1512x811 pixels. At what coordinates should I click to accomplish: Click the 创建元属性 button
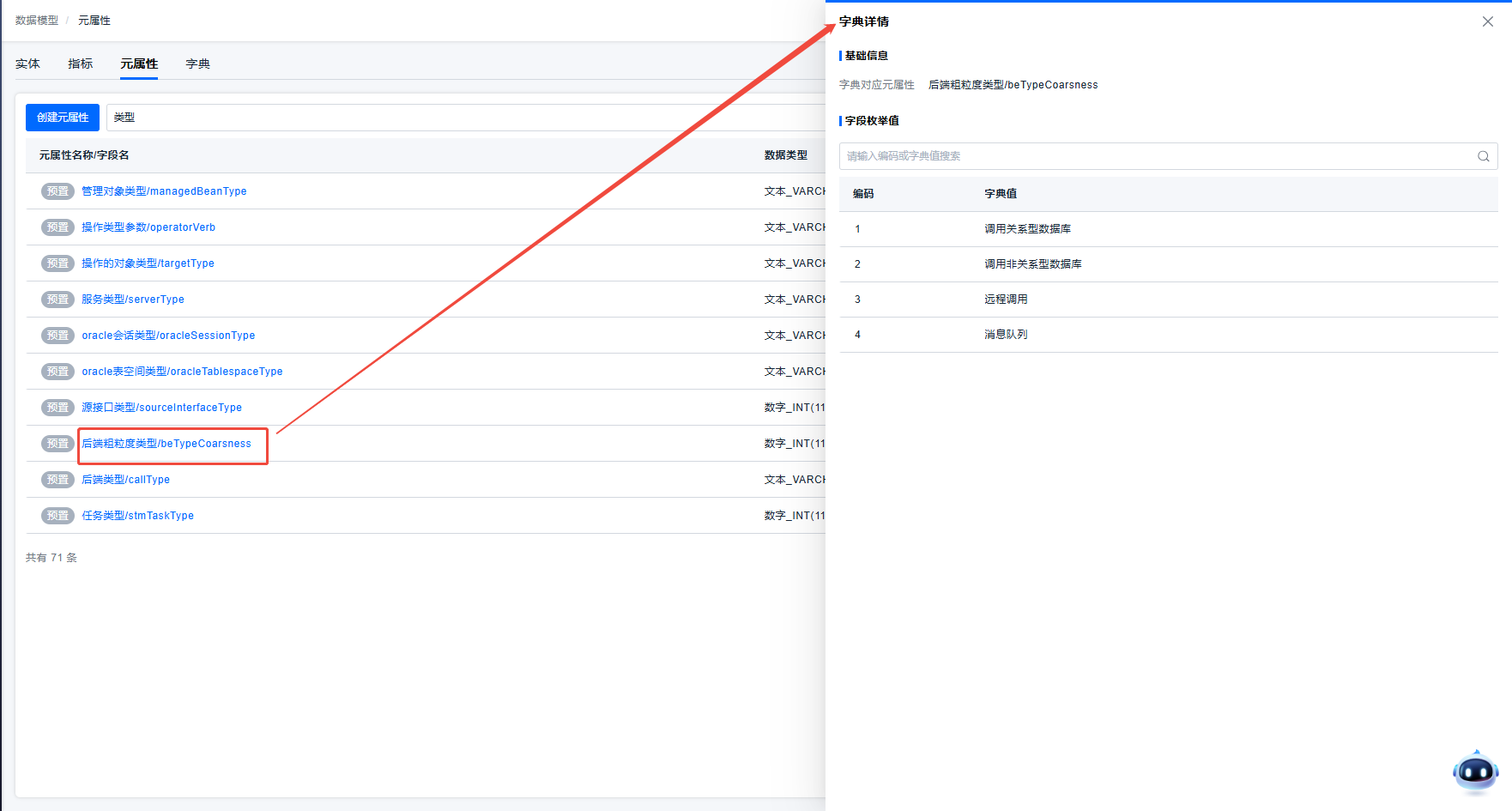point(63,118)
